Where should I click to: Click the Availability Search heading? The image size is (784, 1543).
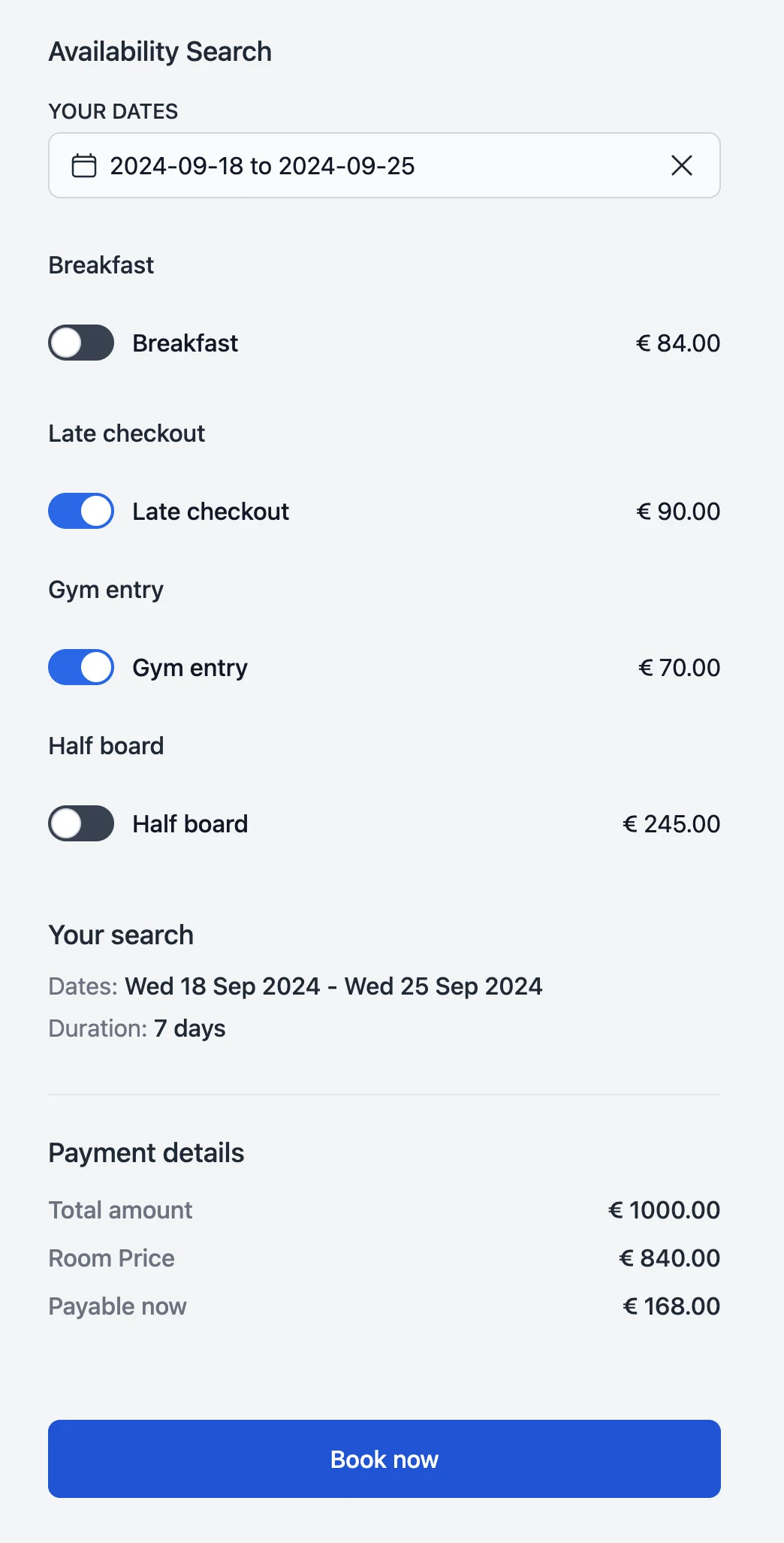(160, 52)
